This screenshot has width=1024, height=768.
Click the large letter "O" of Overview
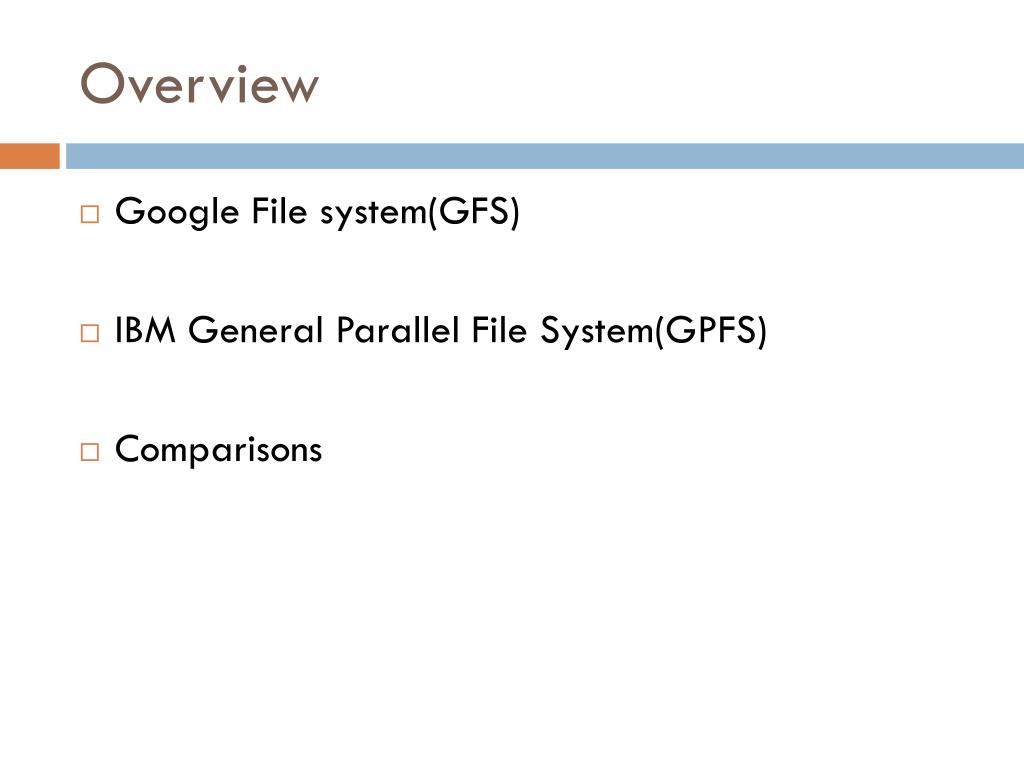103,84
